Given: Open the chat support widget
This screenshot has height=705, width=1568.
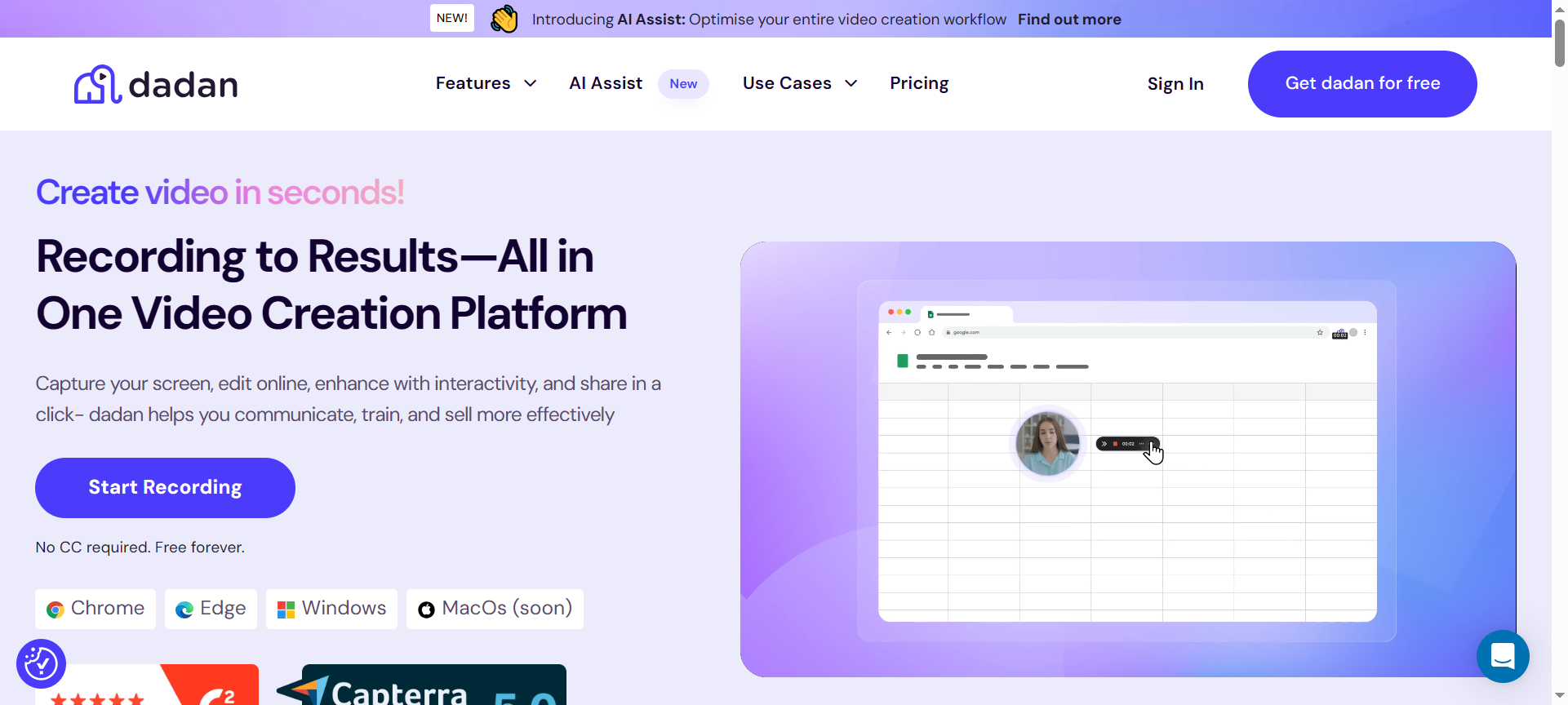Looking at the screenshot, I should [1502, 656].
